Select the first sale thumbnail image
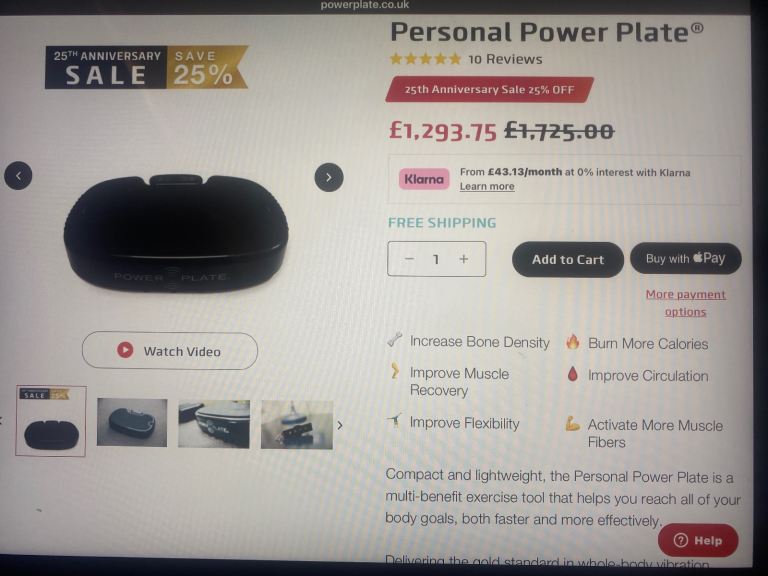The height and width of the screenshot is (576, 768). click(x=51, y=421)
